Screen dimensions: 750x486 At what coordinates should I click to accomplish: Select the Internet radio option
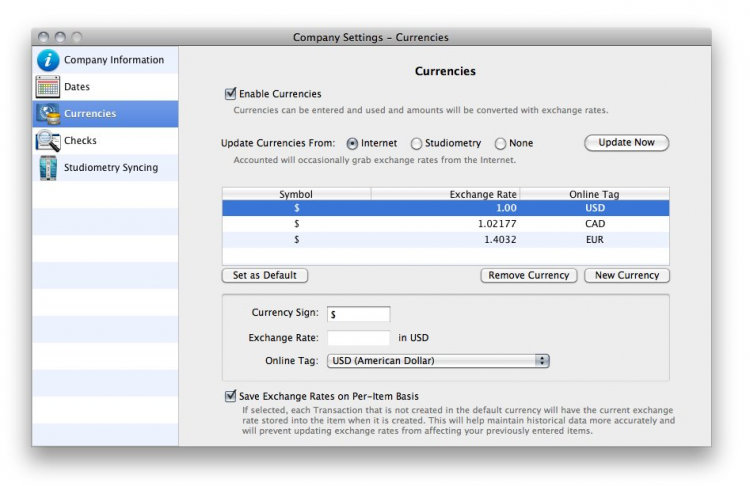click(352, 144)
